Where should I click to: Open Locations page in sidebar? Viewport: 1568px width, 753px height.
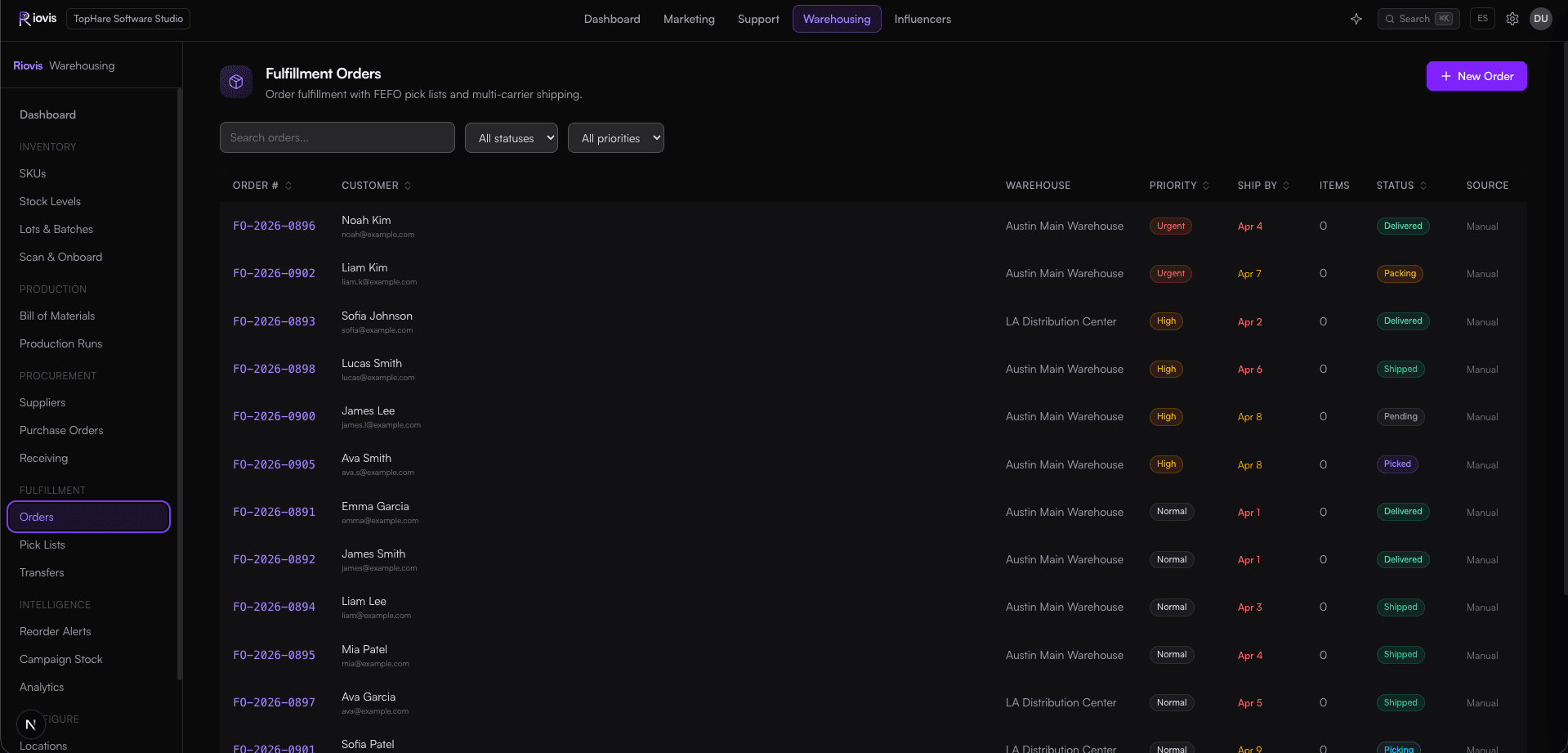pyautogui.click(x=88, y=746)
